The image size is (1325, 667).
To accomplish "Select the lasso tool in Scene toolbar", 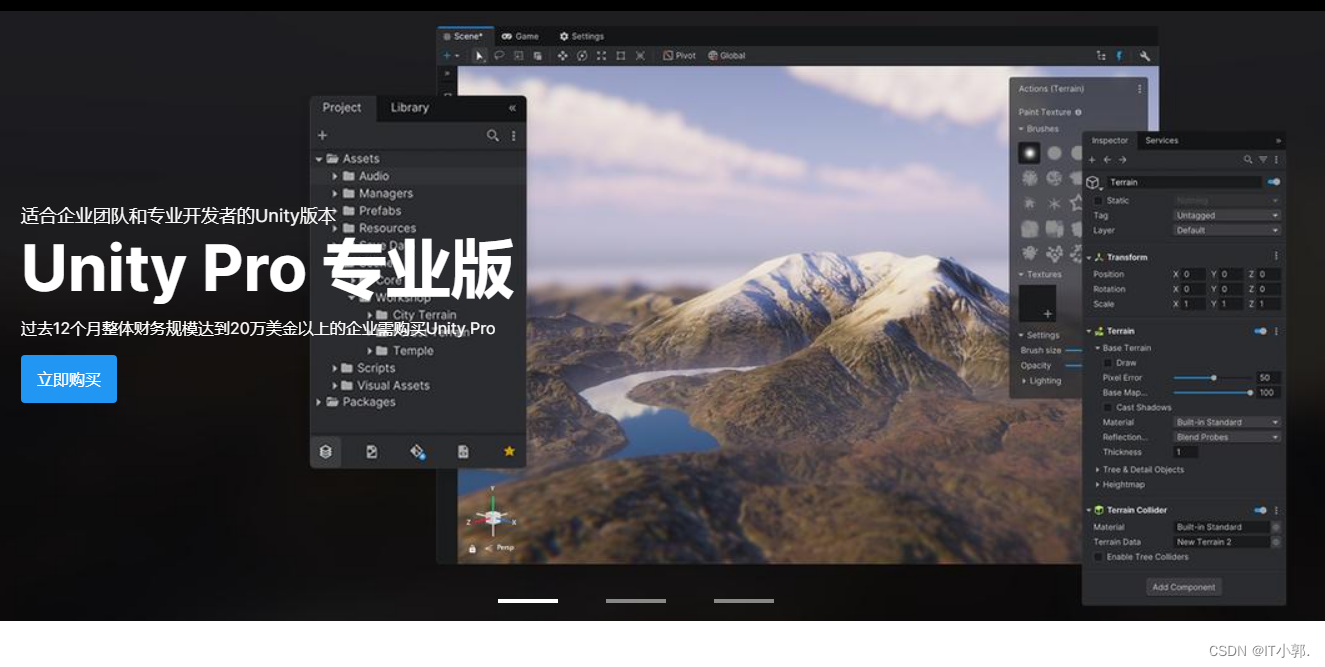I will [x=499, y=56].
